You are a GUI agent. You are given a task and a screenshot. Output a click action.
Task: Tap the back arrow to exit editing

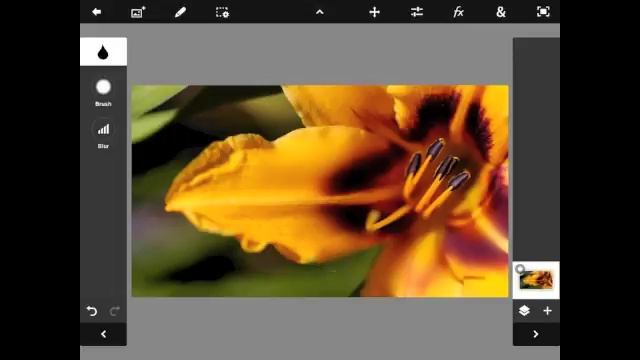pyautogui.click(x=97, y=12)
